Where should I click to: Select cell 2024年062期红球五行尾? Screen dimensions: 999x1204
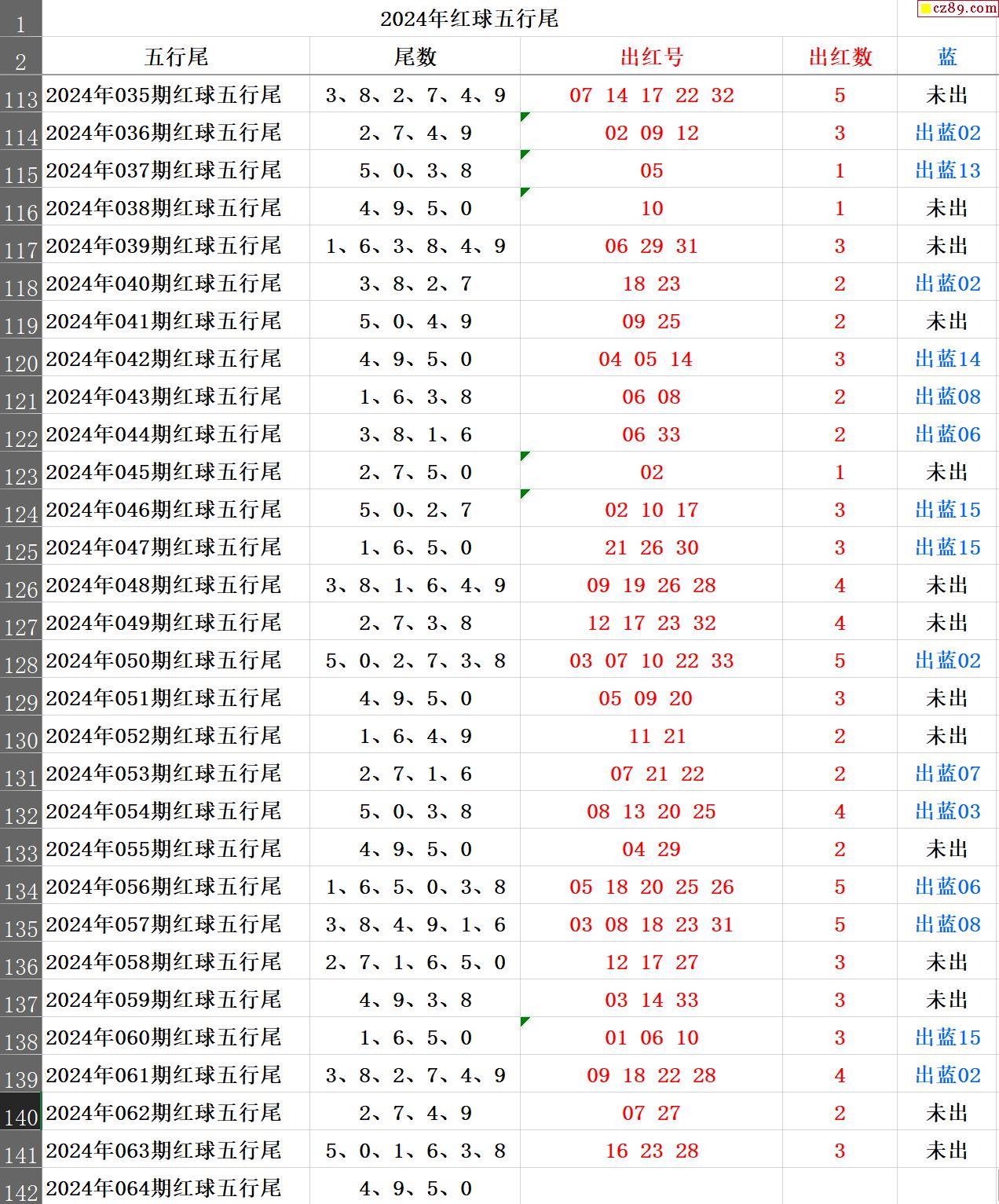(x=176, y=1113)
